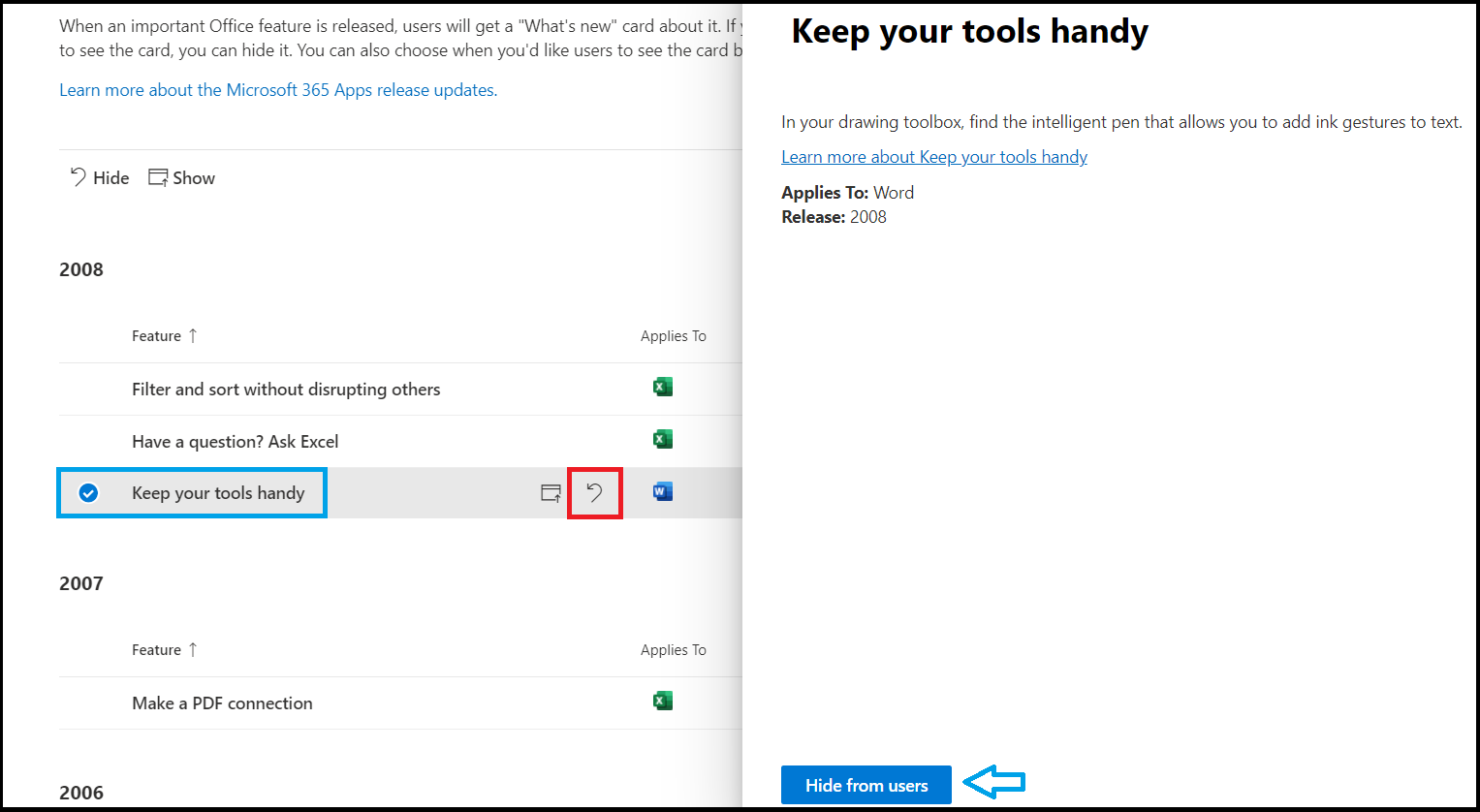This screenshot has height=812, width=1480.
Task: Click the Excel icon beside "Have a question? Ask Excel"
Action: click(662, 438)
